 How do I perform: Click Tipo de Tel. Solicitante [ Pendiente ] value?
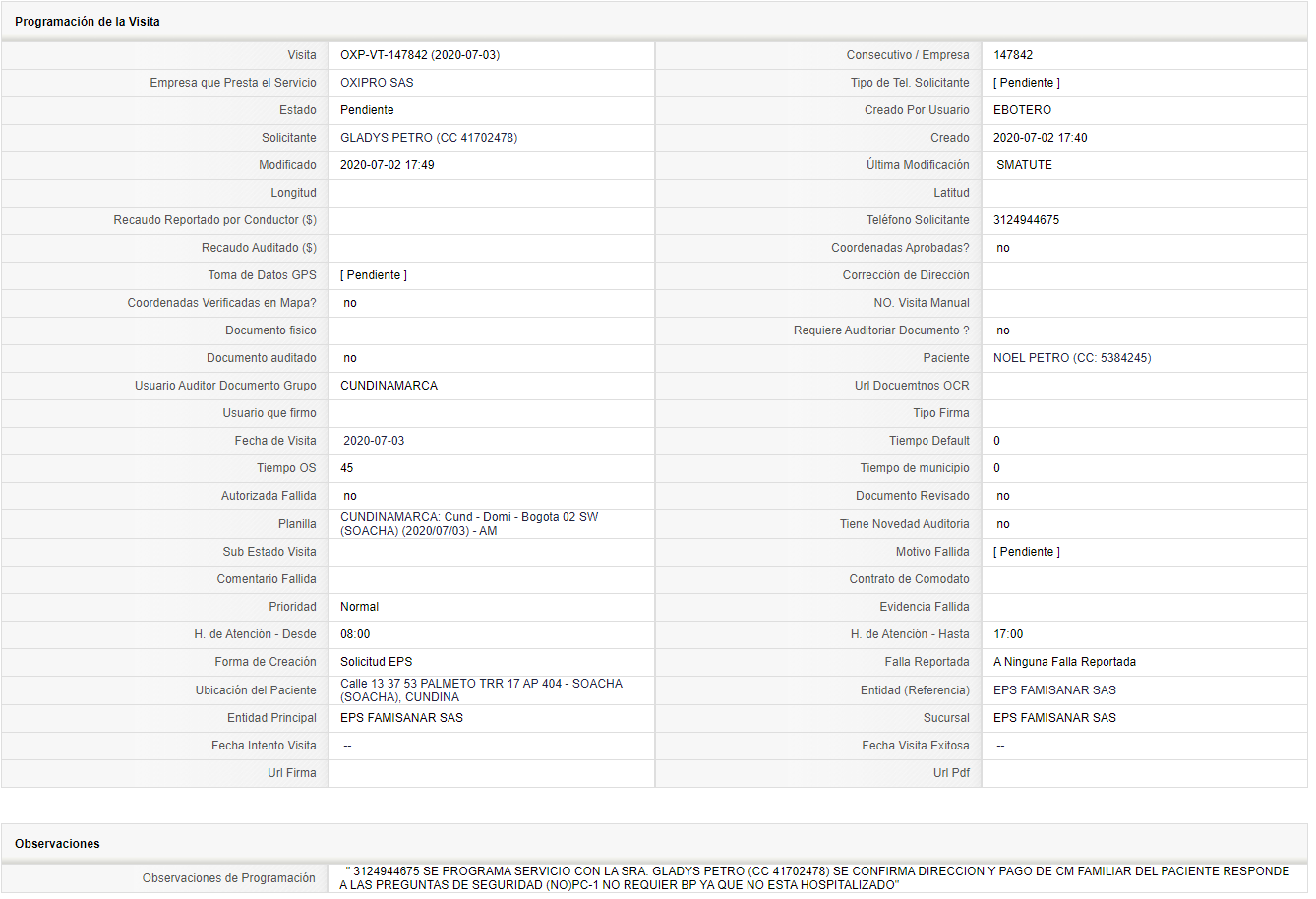click(1027, 83)
